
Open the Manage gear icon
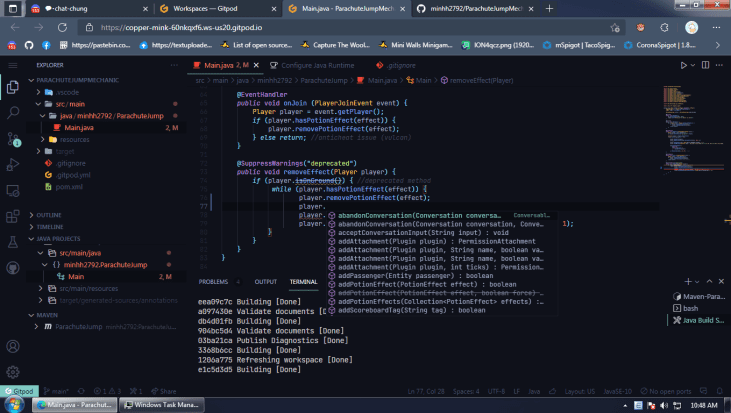tap(13, 372)
